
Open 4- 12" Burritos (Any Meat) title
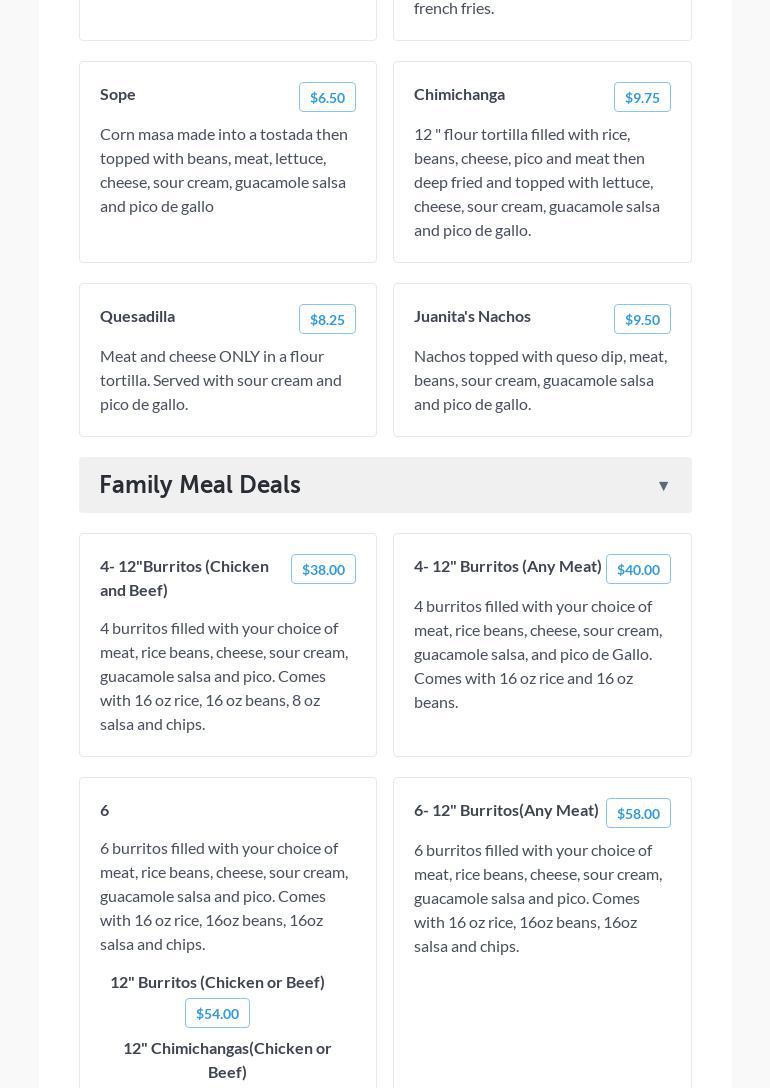[507, 566]
